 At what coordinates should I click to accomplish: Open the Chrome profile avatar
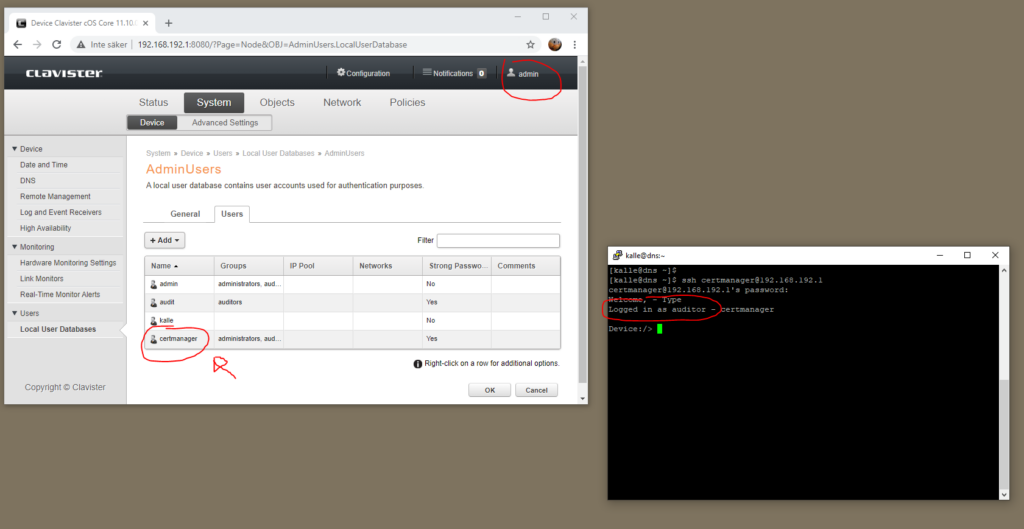(x=555, y=44)
